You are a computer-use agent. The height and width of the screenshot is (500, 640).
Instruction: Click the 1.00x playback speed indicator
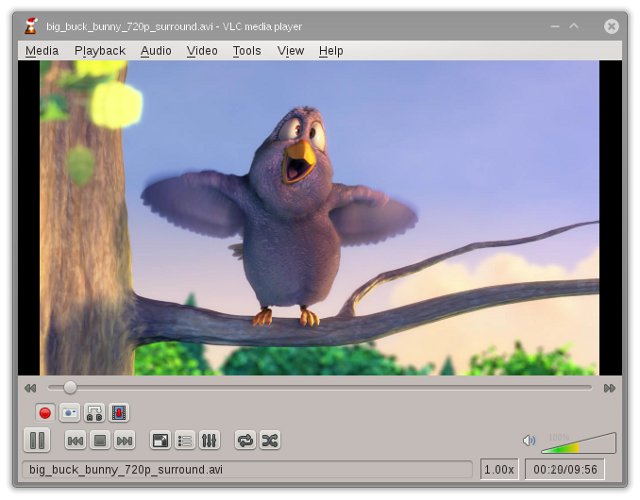point(499,469)
